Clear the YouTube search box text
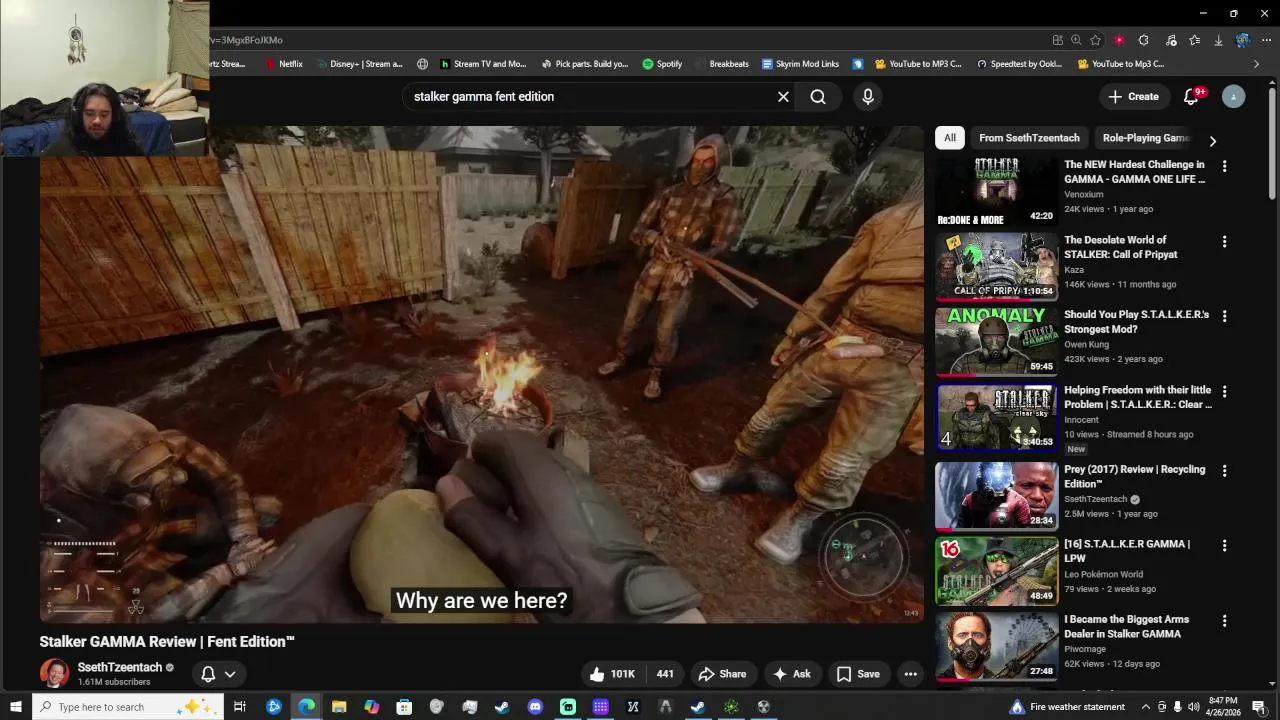The height and width of the screenshot is (720, 1280). point(783,97)
